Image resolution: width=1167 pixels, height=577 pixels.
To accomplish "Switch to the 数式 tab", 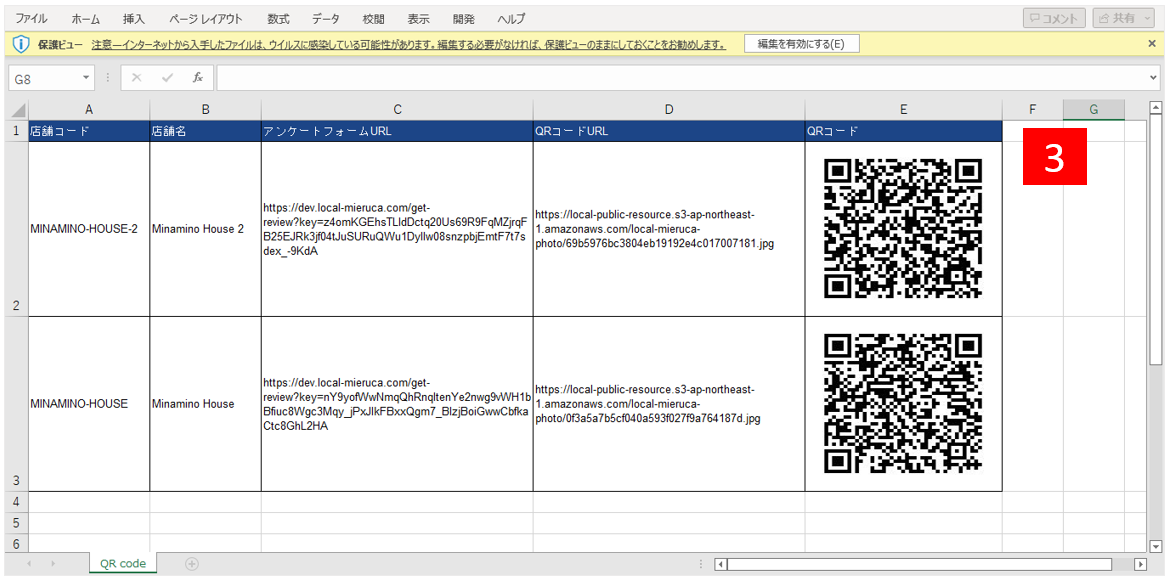I will 277,18.
